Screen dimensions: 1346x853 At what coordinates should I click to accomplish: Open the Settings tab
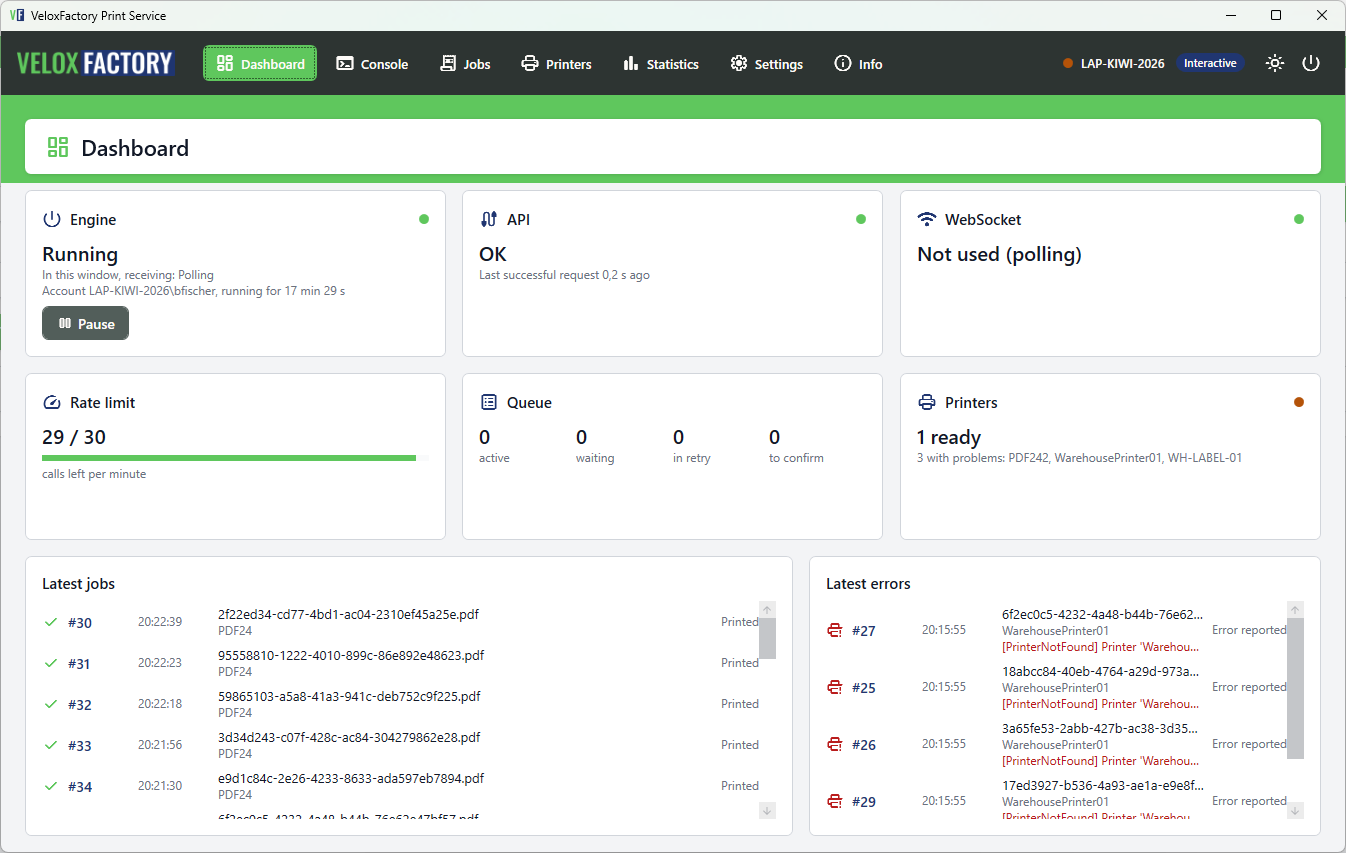click(766, 63)
